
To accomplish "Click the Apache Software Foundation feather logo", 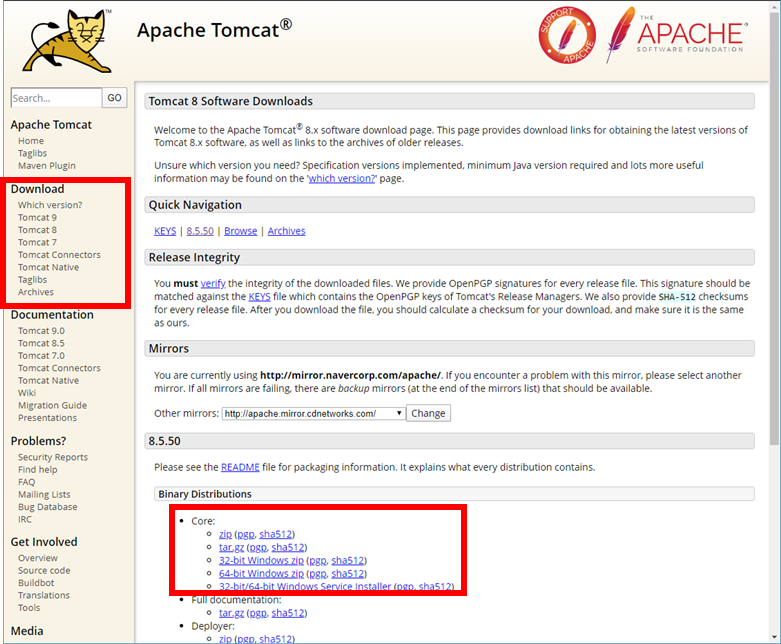I will (676, 35).
